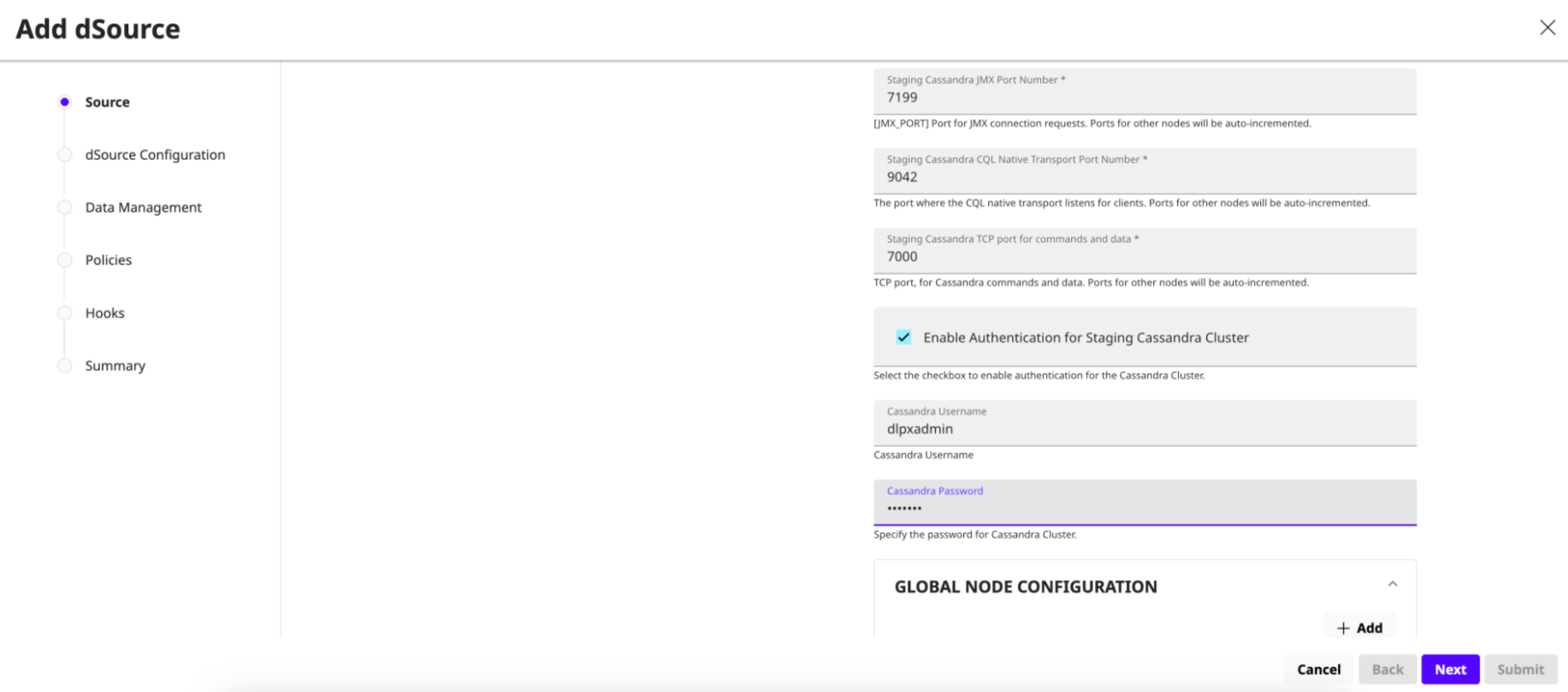
Task: Open the Data Management step
Action: 143,207
